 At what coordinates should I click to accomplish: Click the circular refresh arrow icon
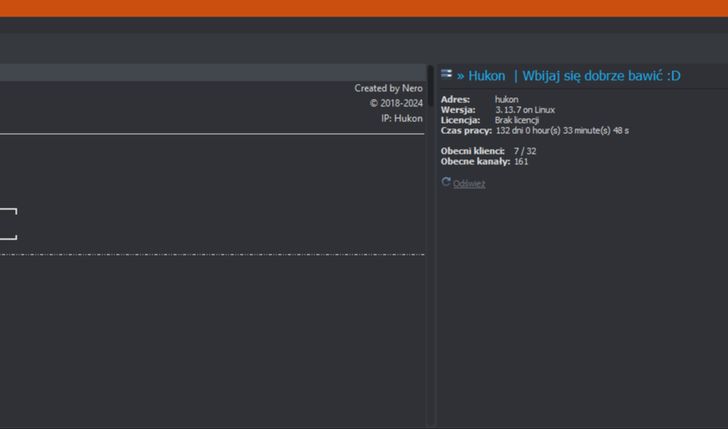(x=446, y=182)
